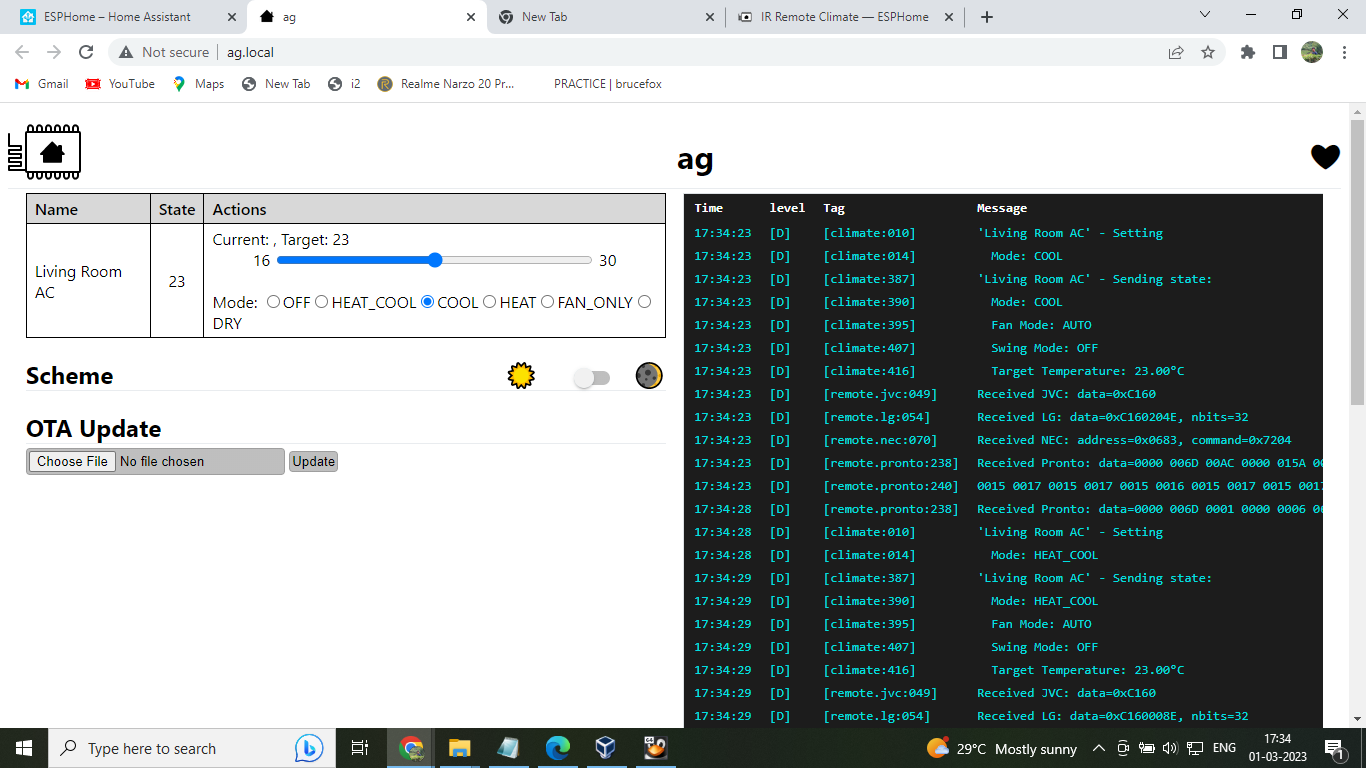1366x768 pixels.
Task: Select the OFF mode radio button
Action: point(273,302)
